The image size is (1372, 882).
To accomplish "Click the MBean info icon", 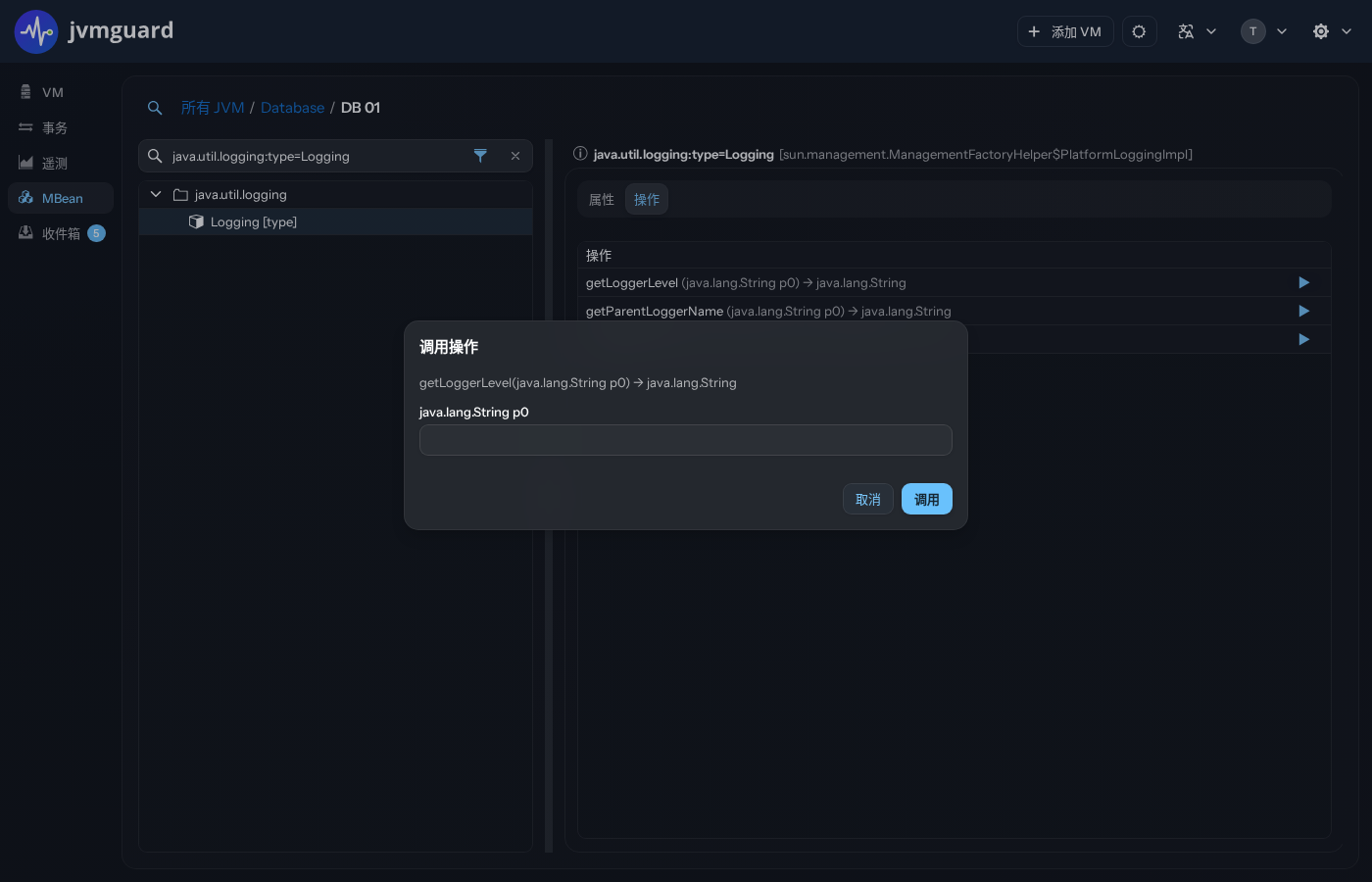I will pos(580,154).
